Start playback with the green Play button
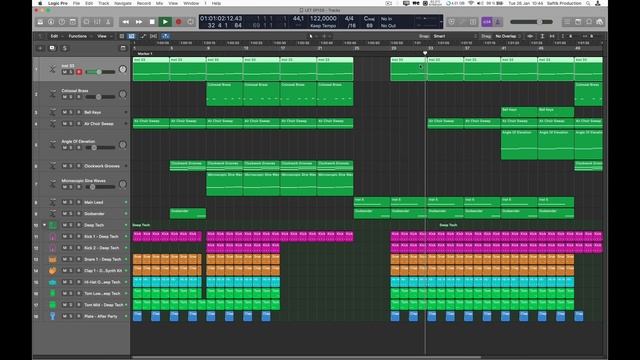This screenshot has height=360, width=640. point(165,22)
